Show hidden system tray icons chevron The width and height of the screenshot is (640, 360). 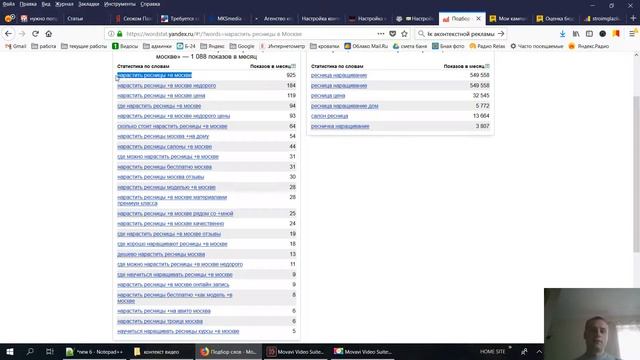click(539, 351)
